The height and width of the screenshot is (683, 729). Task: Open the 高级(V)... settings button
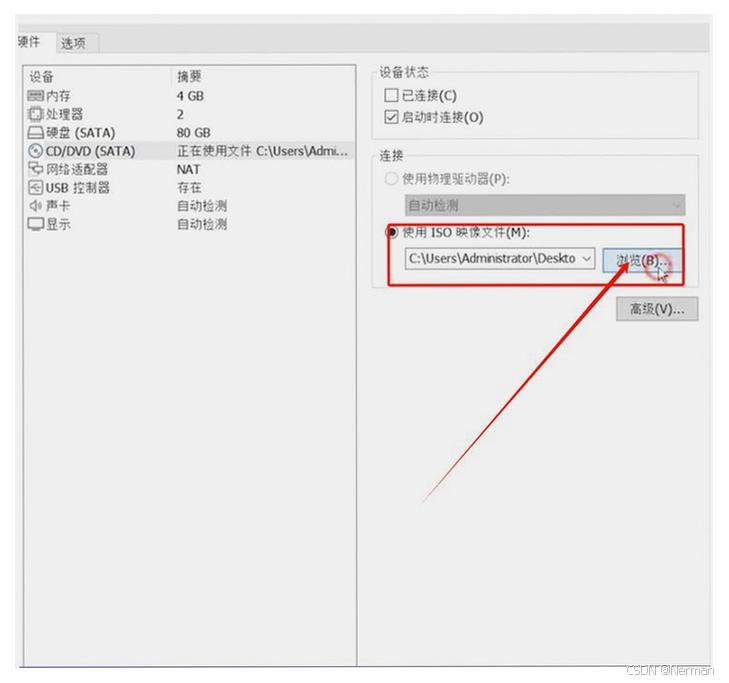pos(657,309)
